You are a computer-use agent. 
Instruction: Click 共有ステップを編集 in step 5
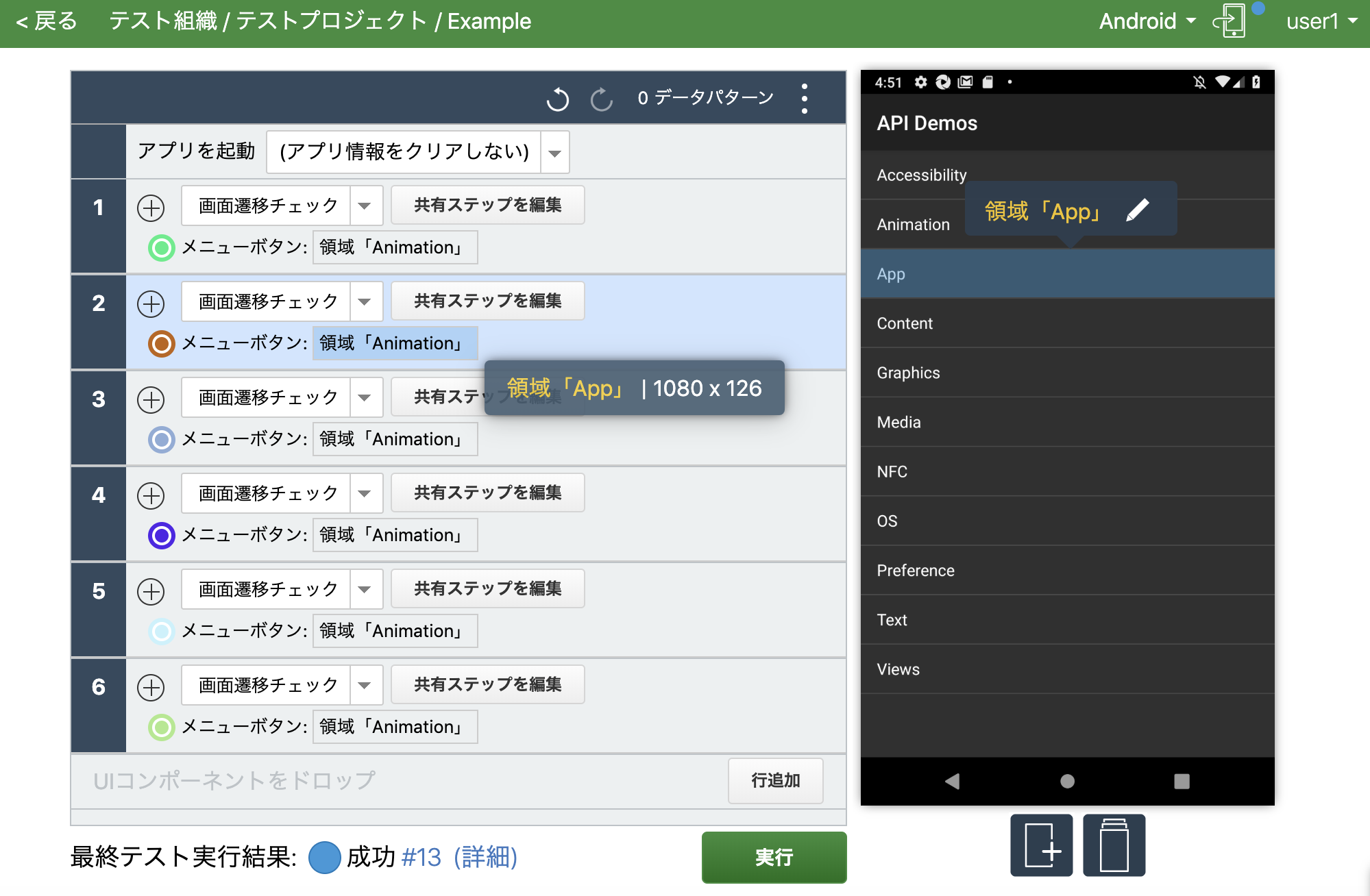[x=487, y=588]
